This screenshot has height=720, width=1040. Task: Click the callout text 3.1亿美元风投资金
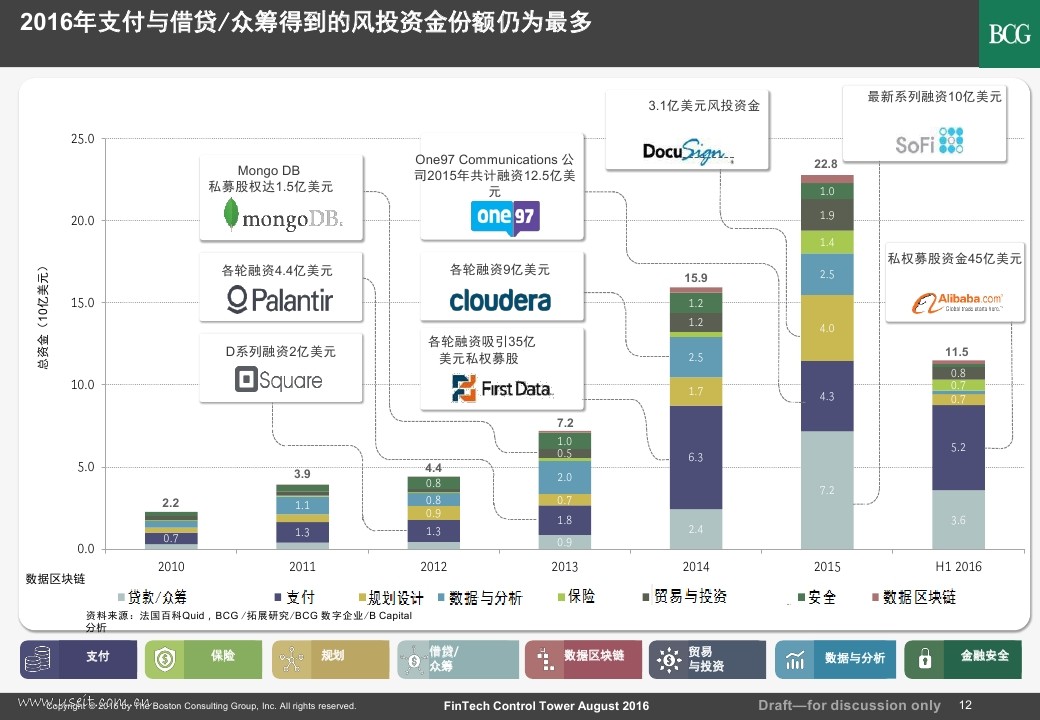[x=704, y=105]
